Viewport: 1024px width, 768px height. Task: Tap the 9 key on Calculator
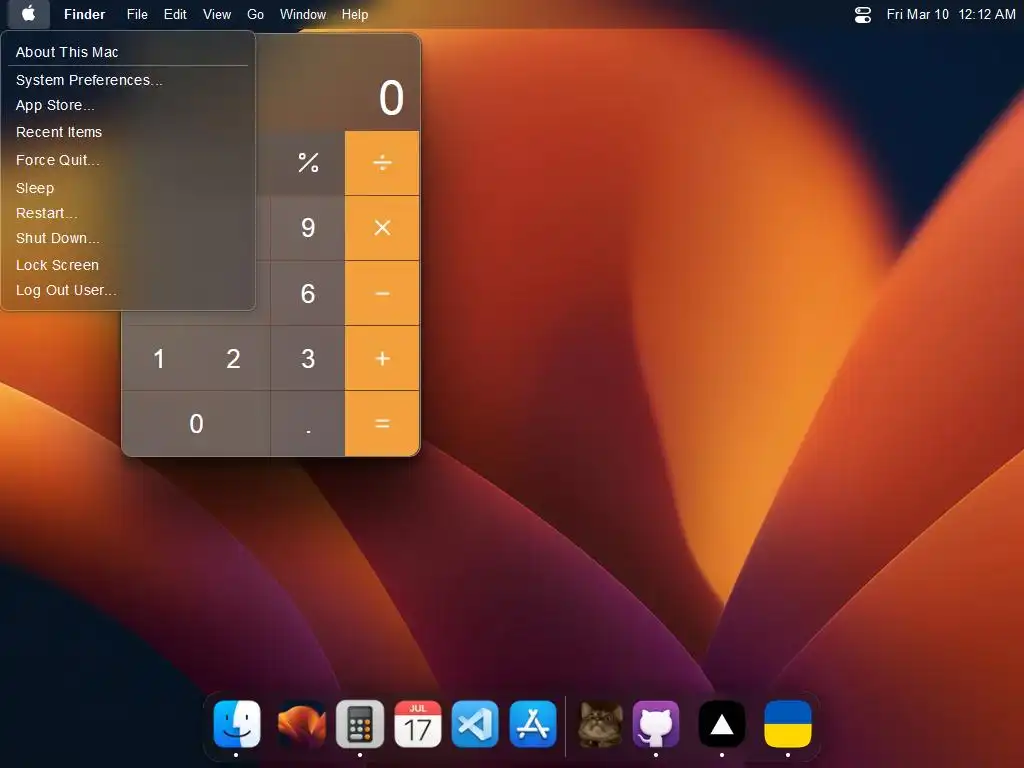tap(308, 228)
